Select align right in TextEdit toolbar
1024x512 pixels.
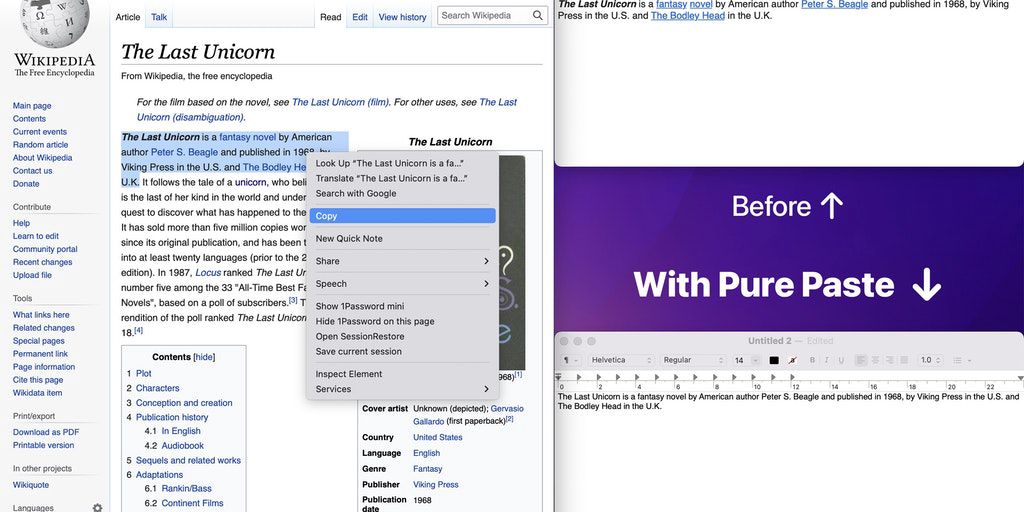tap(889, 360)
